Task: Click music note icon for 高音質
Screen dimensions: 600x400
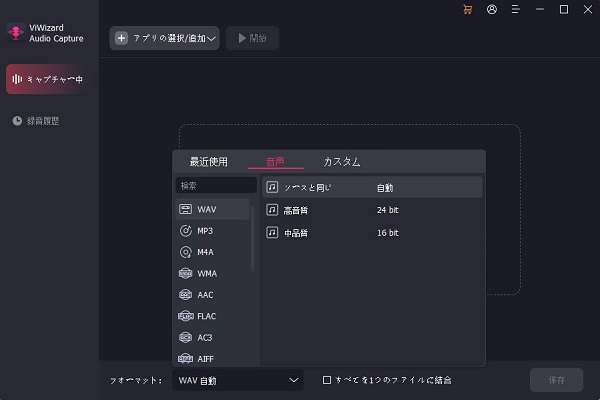Action: coord(272,210)
